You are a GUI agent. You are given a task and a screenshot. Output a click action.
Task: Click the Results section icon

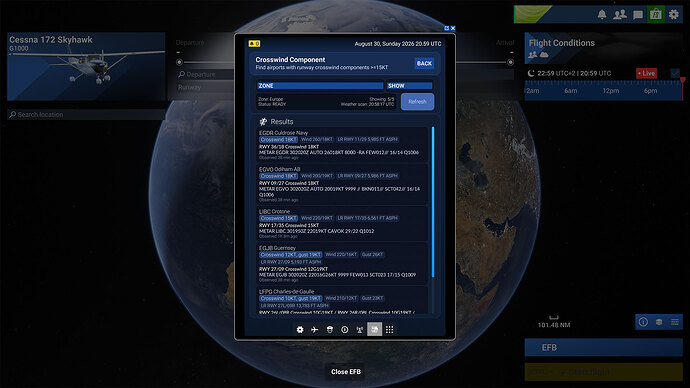tap(263, 122)
